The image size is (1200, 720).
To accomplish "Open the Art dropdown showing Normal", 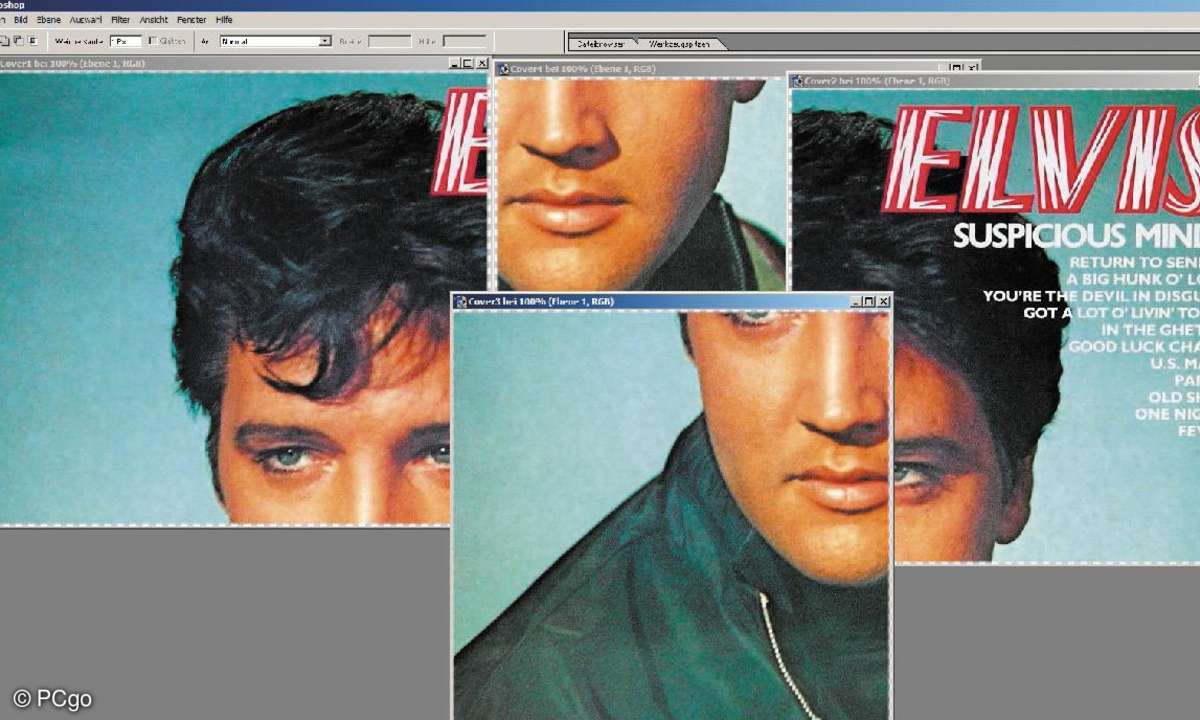I will [x=275, y=41].
